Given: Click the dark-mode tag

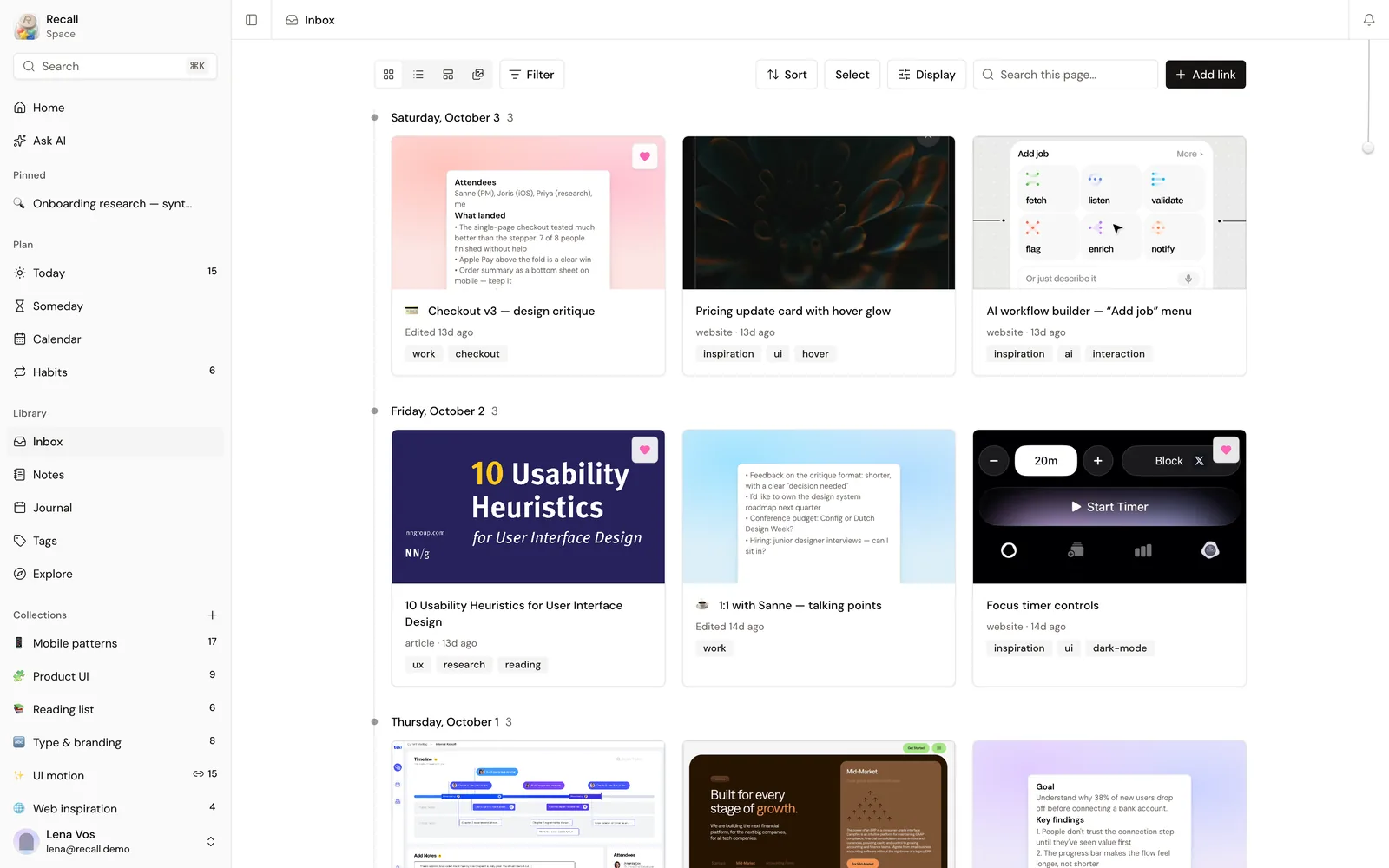Looking at the screenshot, I should point(1119,648).
